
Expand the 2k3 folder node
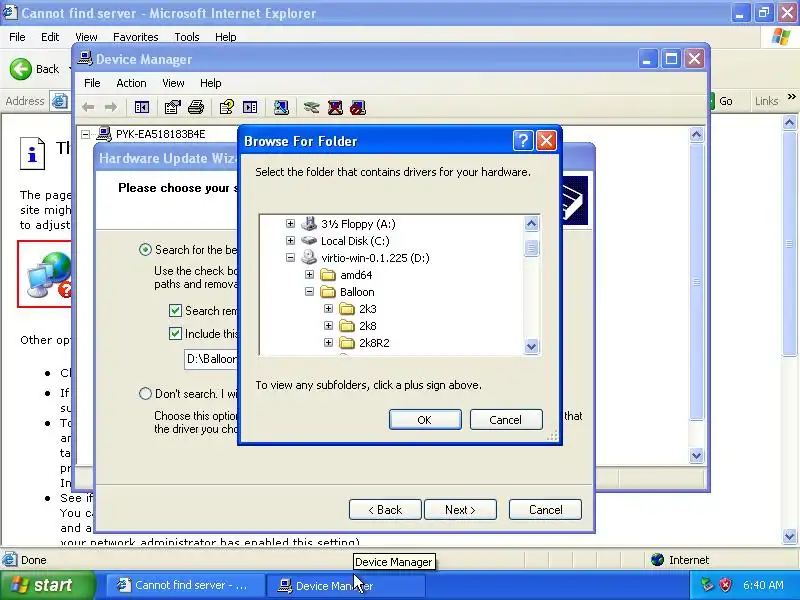(x=329, y=309)
